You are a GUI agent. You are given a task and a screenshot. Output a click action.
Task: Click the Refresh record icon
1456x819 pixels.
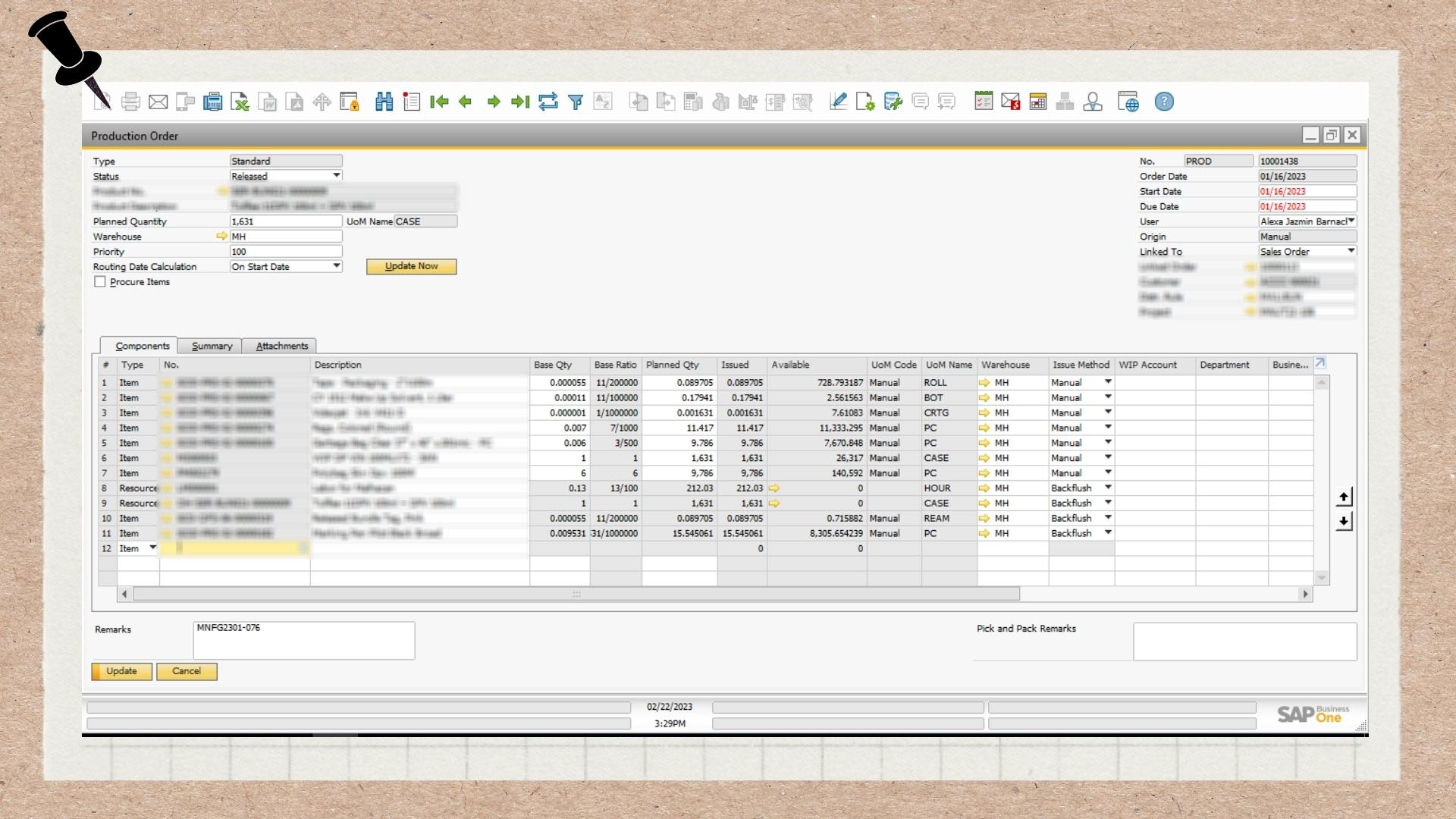coord(548,102)
